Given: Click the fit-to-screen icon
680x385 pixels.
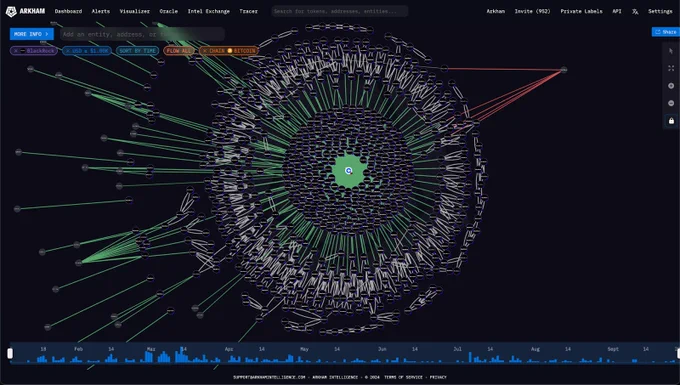Looking at the screenshot, I should tap(671, 68).
